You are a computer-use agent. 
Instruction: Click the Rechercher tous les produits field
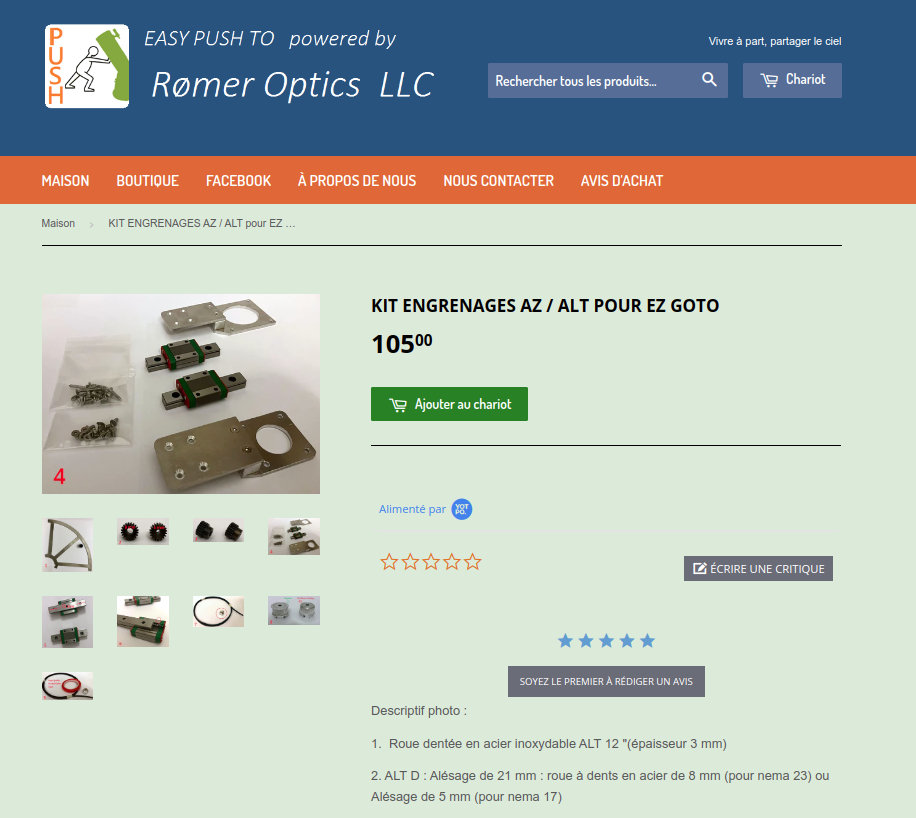(591, 81)
